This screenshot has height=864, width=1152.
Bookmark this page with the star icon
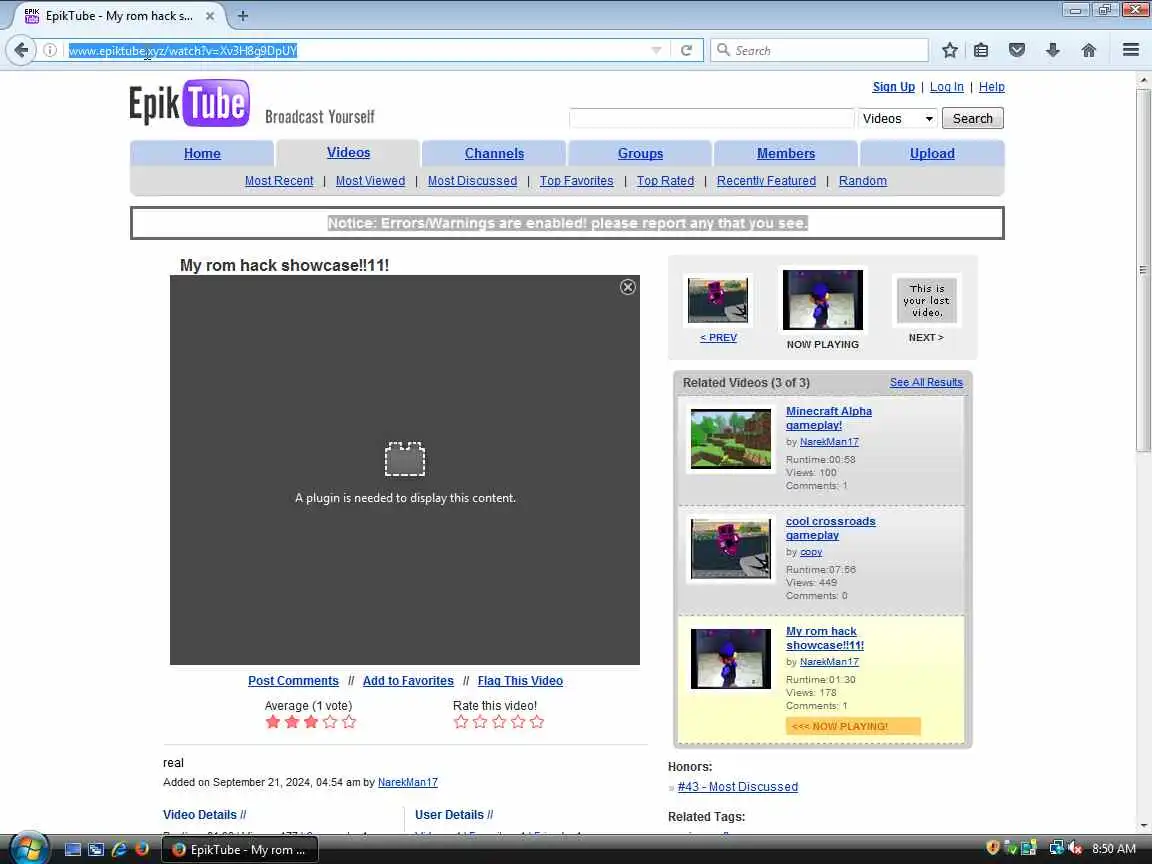coord(949,50)
